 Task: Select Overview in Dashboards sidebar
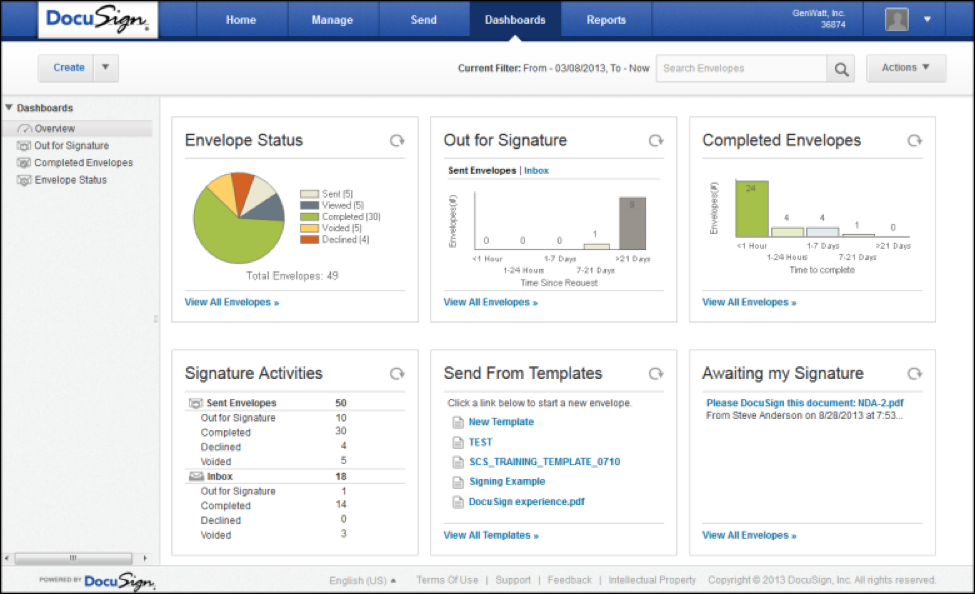pos(55,129)
